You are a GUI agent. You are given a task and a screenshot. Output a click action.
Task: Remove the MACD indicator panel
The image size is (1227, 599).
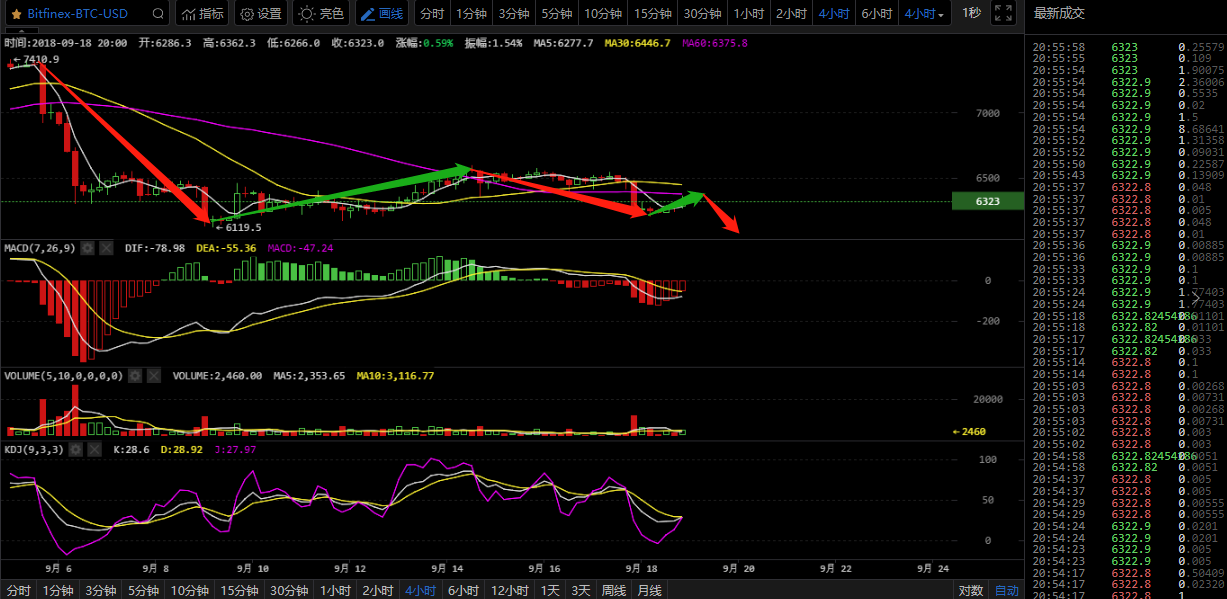[106, 247]
